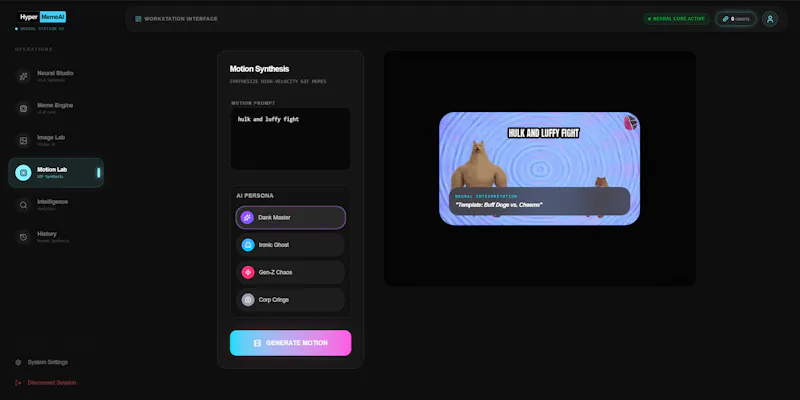
Task: Click the Workstation Interface header label
Action: 181,19
